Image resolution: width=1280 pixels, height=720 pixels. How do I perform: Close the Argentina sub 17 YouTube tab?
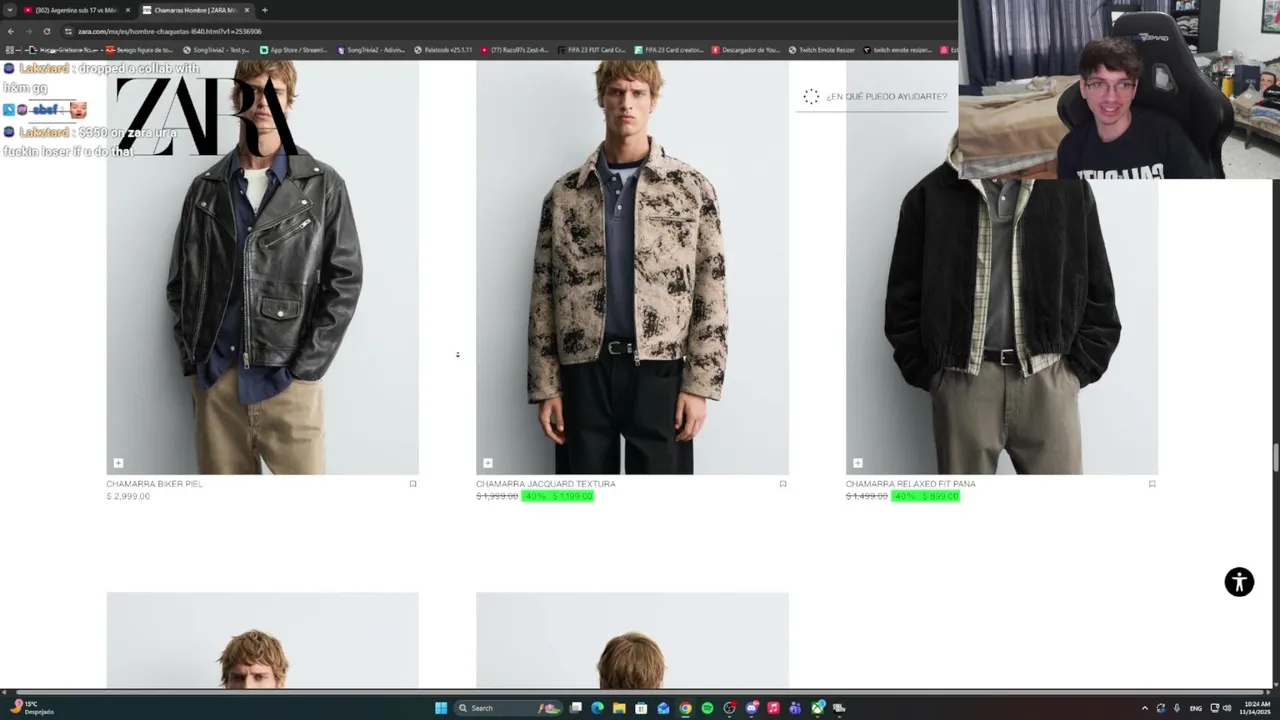tap(127, 10)
